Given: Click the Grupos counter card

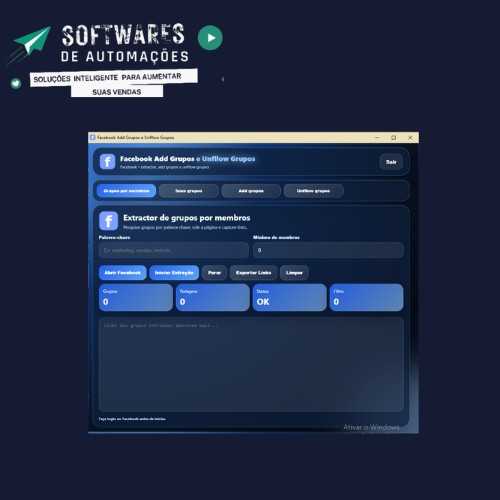Looking at the screenshot, I should pos(136,297).
